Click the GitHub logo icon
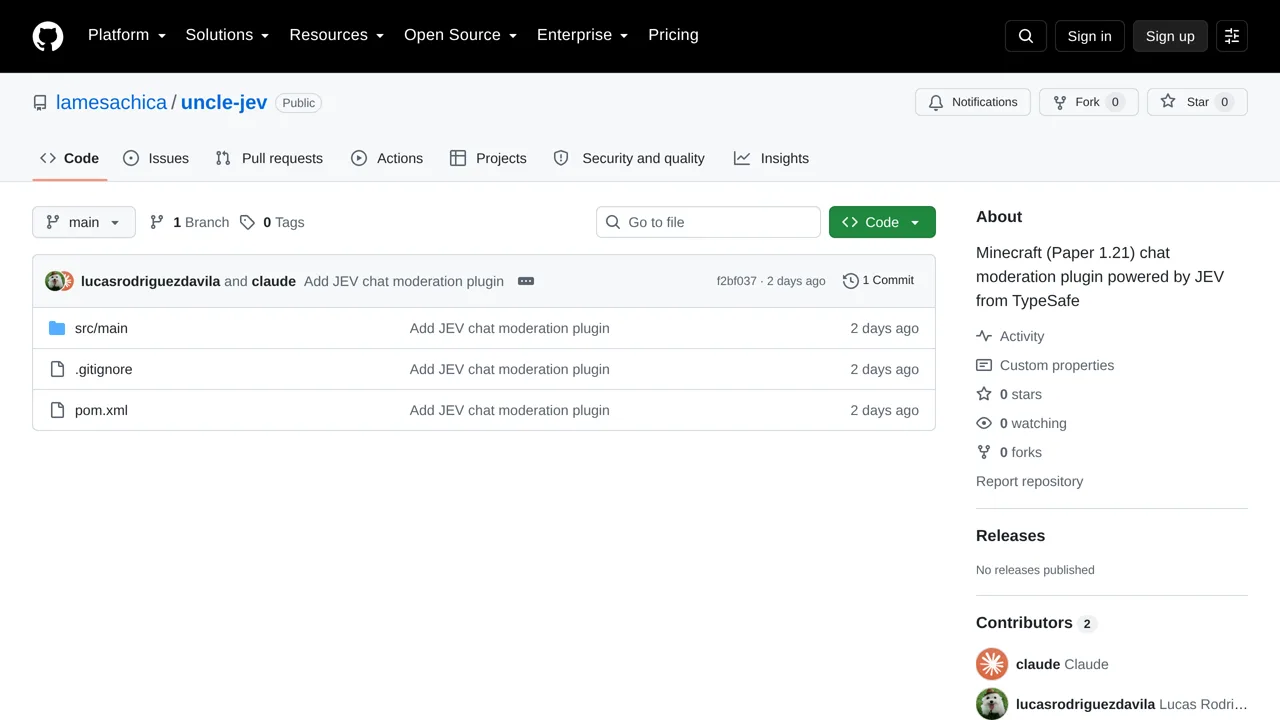The image size is (1280, 720). pyautogui.click(x=48, y=36)
